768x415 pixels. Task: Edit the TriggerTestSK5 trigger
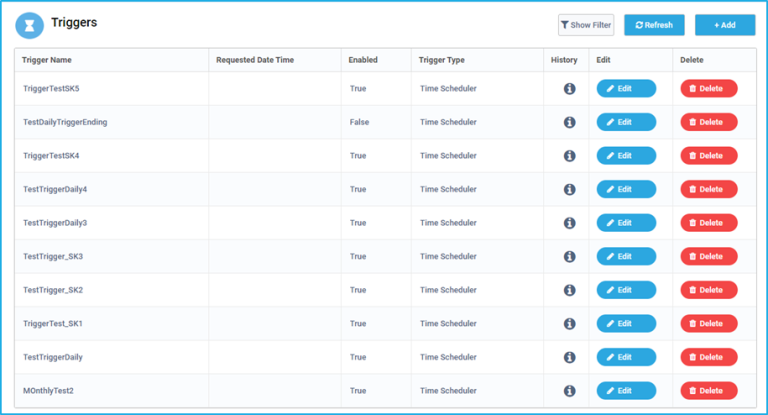(626, 89)
